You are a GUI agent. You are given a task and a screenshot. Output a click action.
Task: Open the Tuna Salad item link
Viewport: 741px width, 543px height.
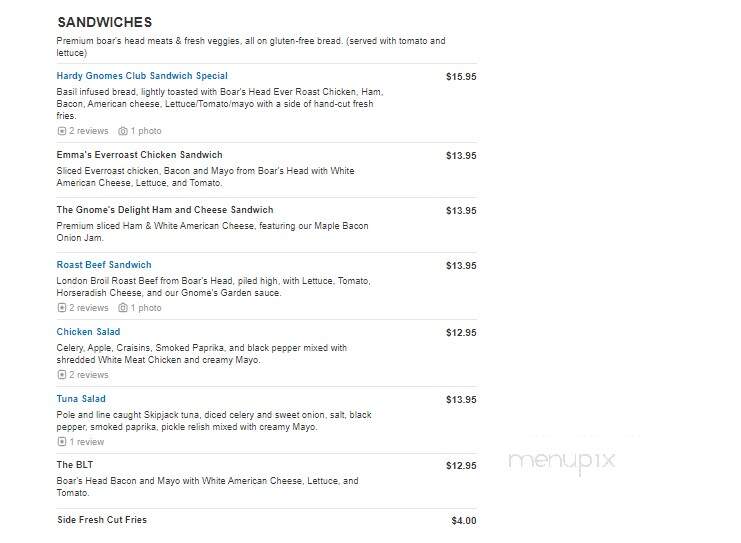(x=81, y=399)
